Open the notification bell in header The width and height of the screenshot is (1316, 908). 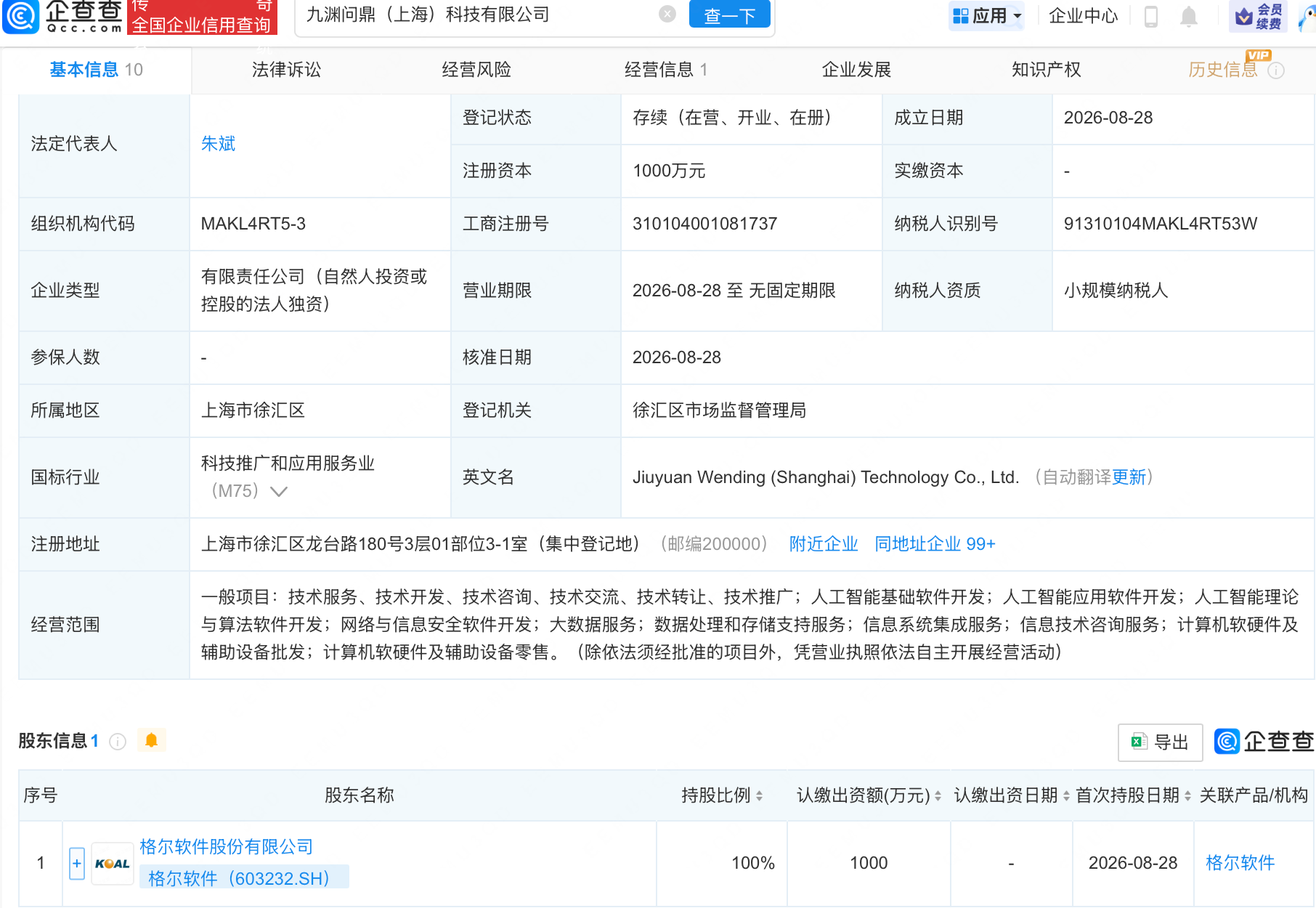(1188, 16)
